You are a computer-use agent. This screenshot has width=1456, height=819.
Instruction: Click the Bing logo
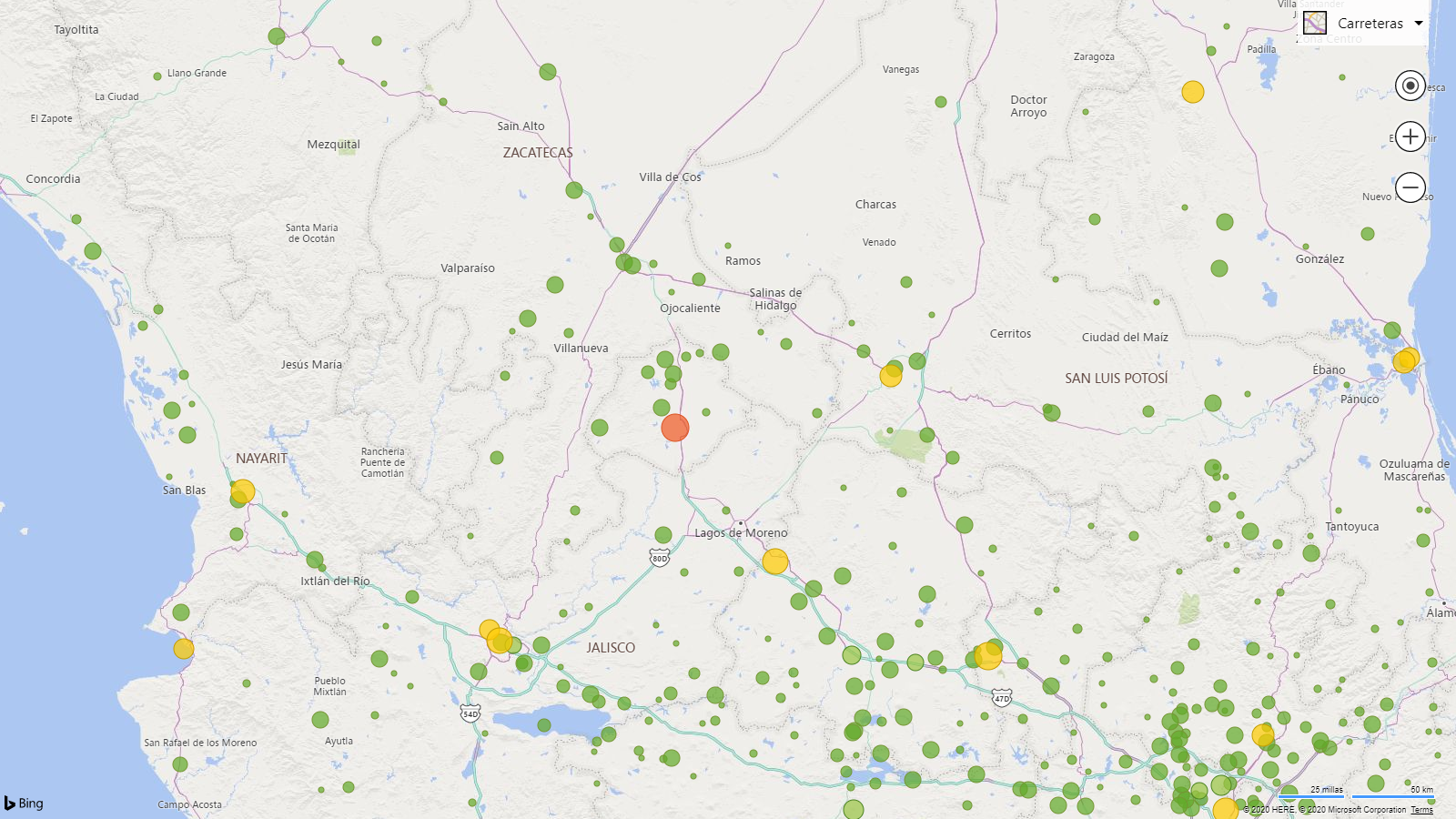(x=24, y=803)
